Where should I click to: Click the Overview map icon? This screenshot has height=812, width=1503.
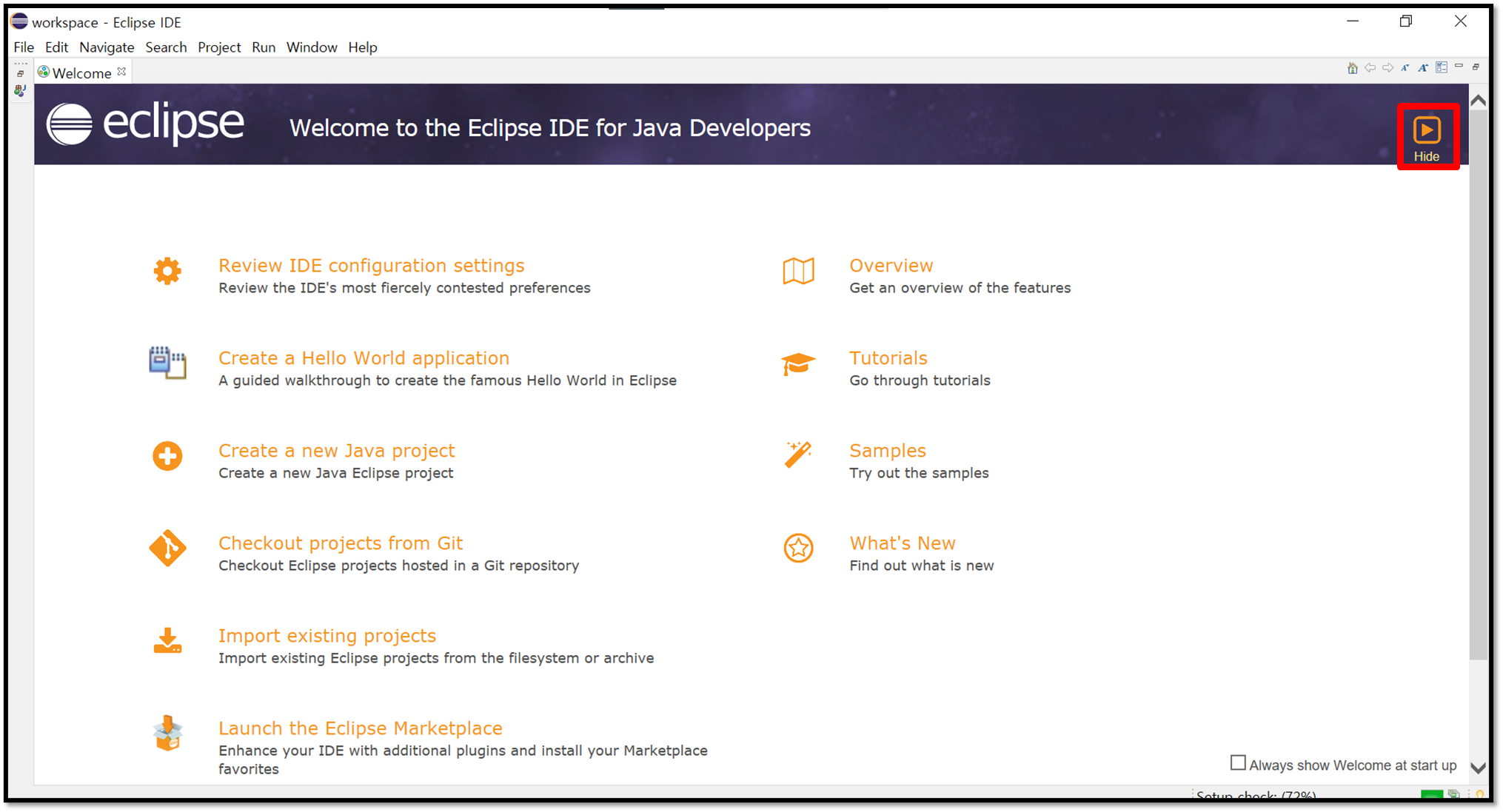click(x=798, y=271)
